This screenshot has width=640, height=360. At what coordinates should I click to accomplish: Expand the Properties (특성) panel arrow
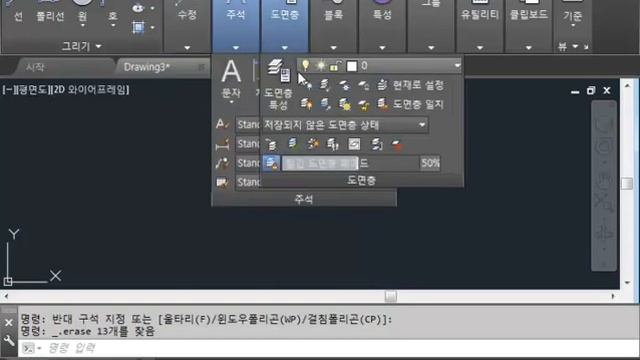pos(382,48)
